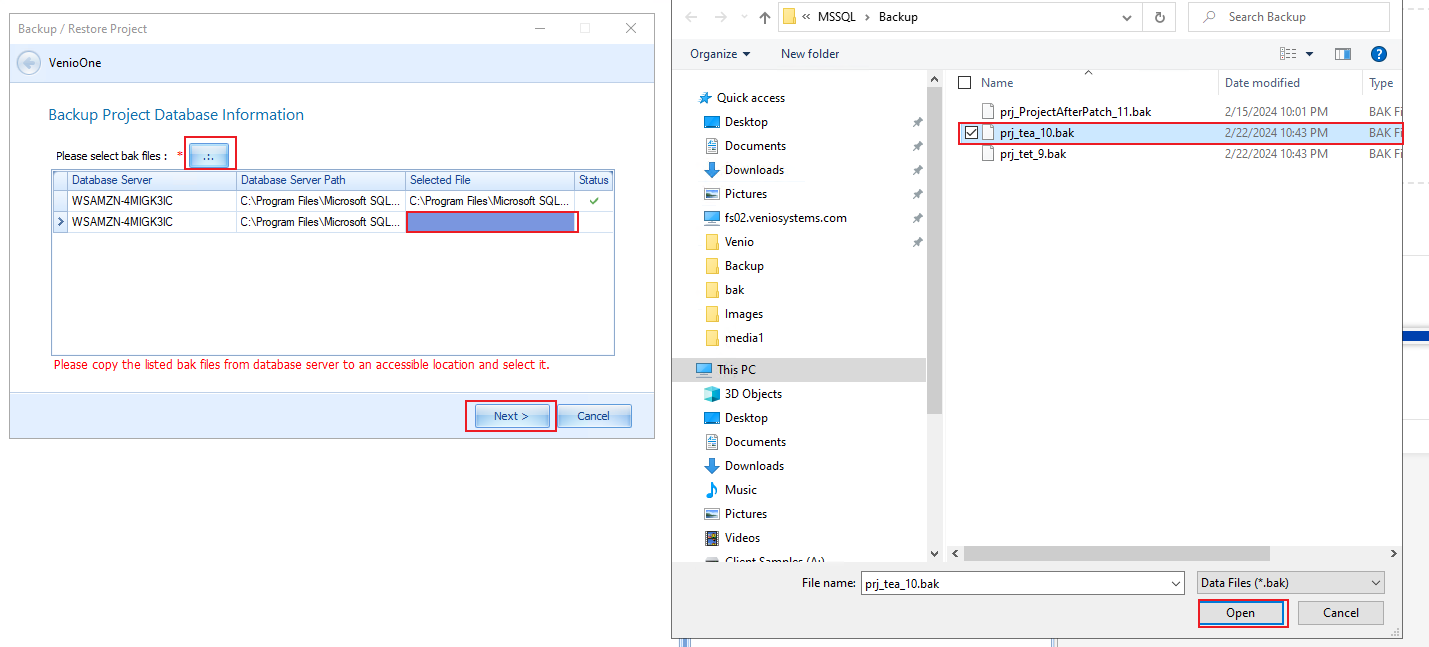Click the file list horizontal scrollbar

[x=1116, y=553]
